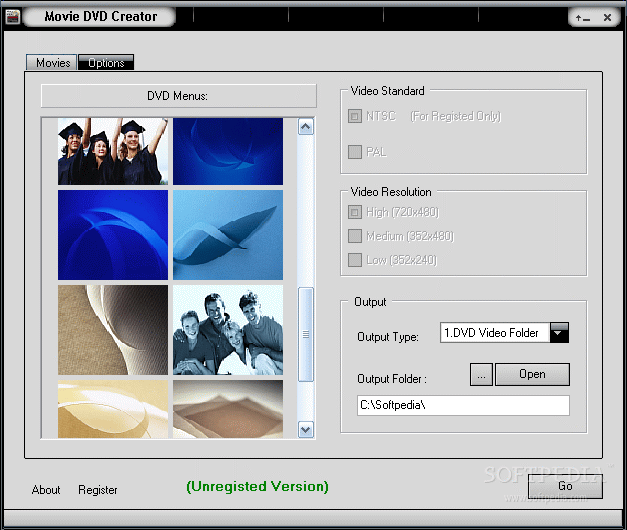Select the golden cream waves thumbnail
This screenshot has height=530, width=627.
point(113,409)
